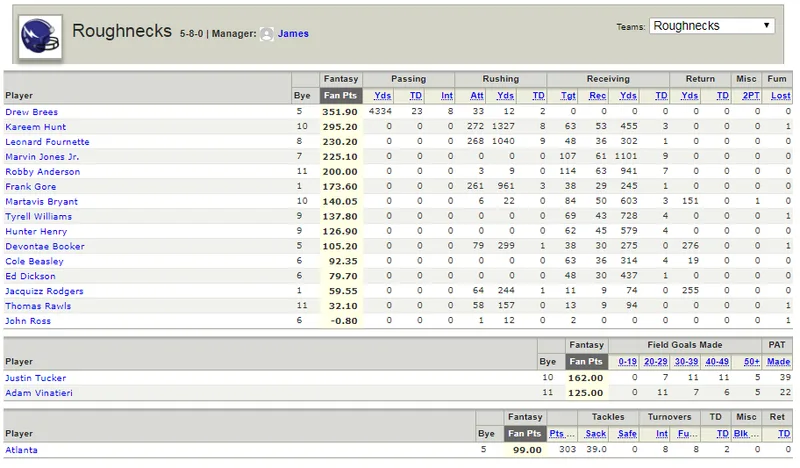800x468 pixels.
Task: Sort by Rushing Att column
Action: tap(477, 95)
